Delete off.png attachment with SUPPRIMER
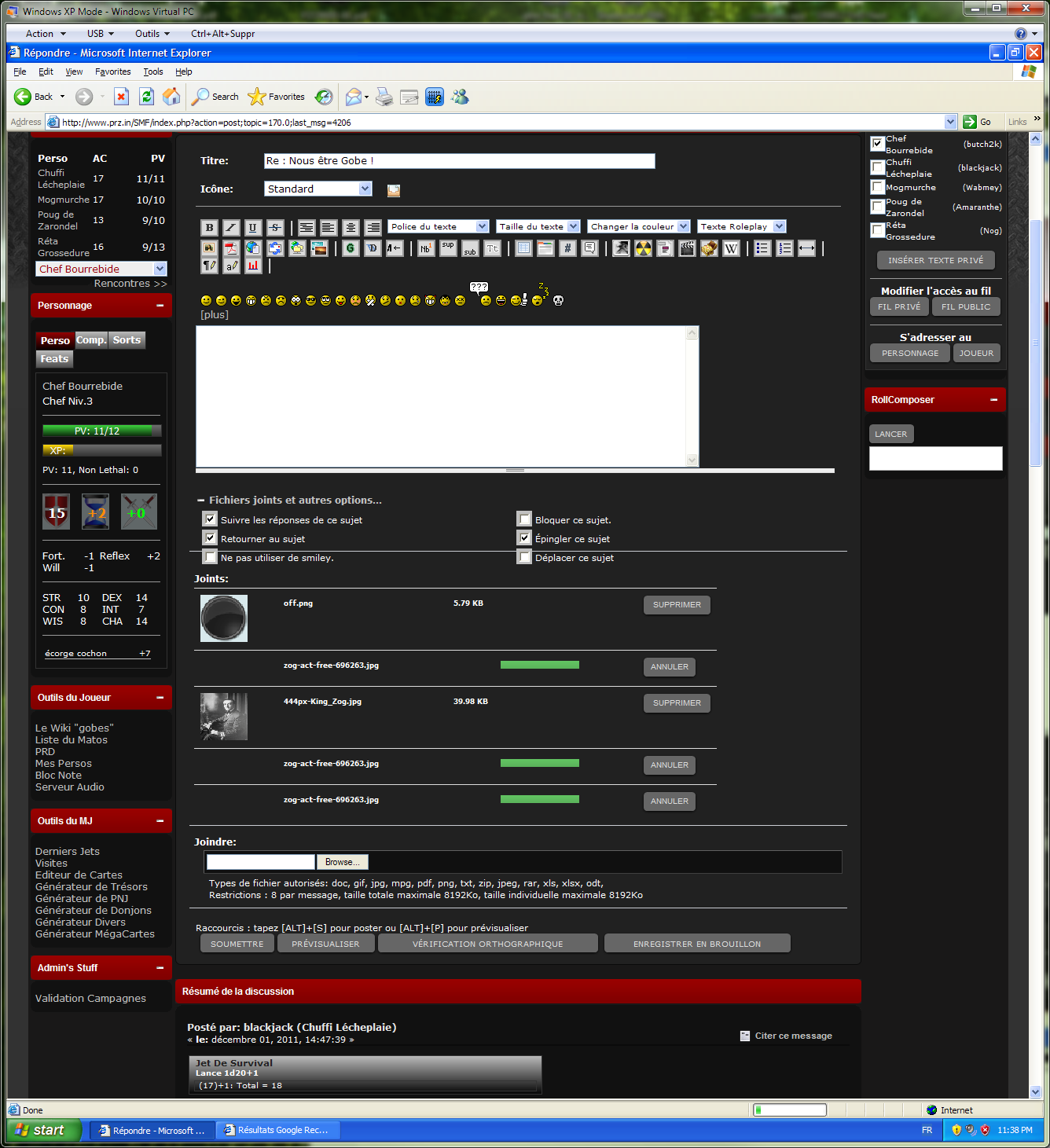Image resolution: width=1050 pixels, height=1148 pixels. click(x=677, y=605)
